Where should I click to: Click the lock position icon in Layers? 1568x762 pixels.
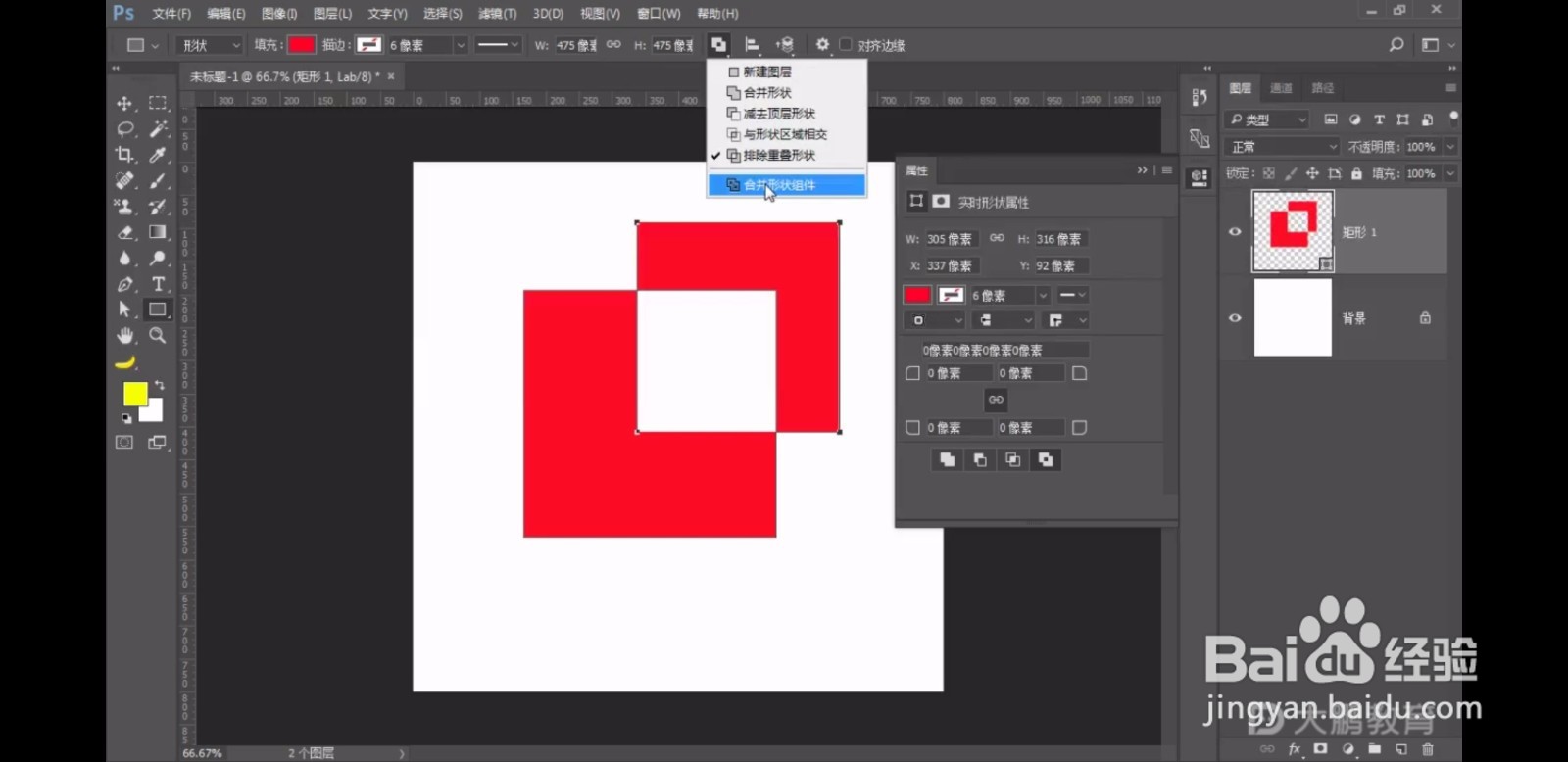1312,173
